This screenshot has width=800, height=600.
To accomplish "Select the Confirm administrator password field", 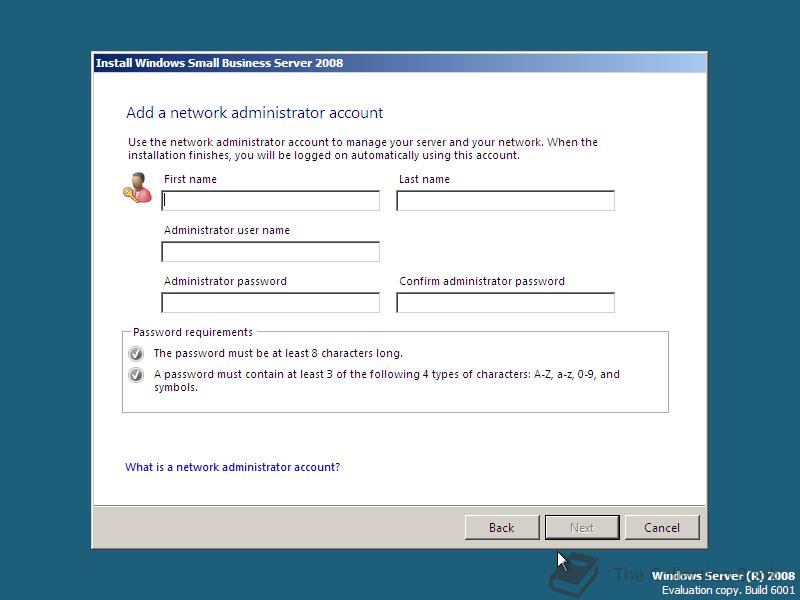I will [505, 303].
